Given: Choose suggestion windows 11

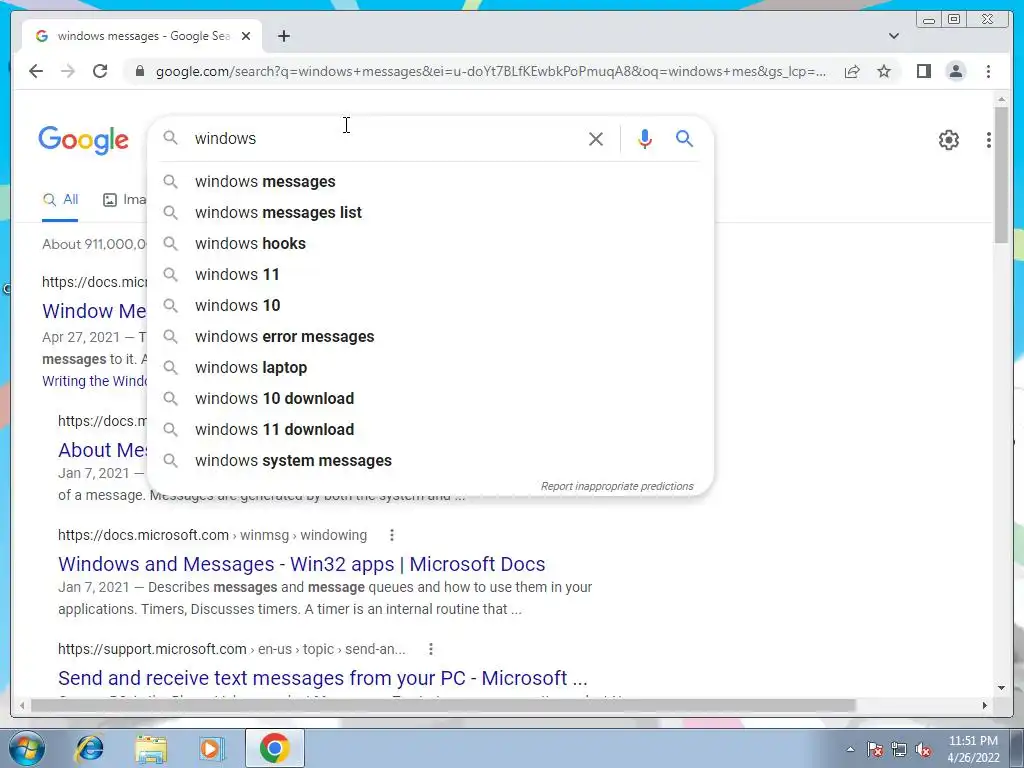Looking at the screenshot, I should 430,274.
